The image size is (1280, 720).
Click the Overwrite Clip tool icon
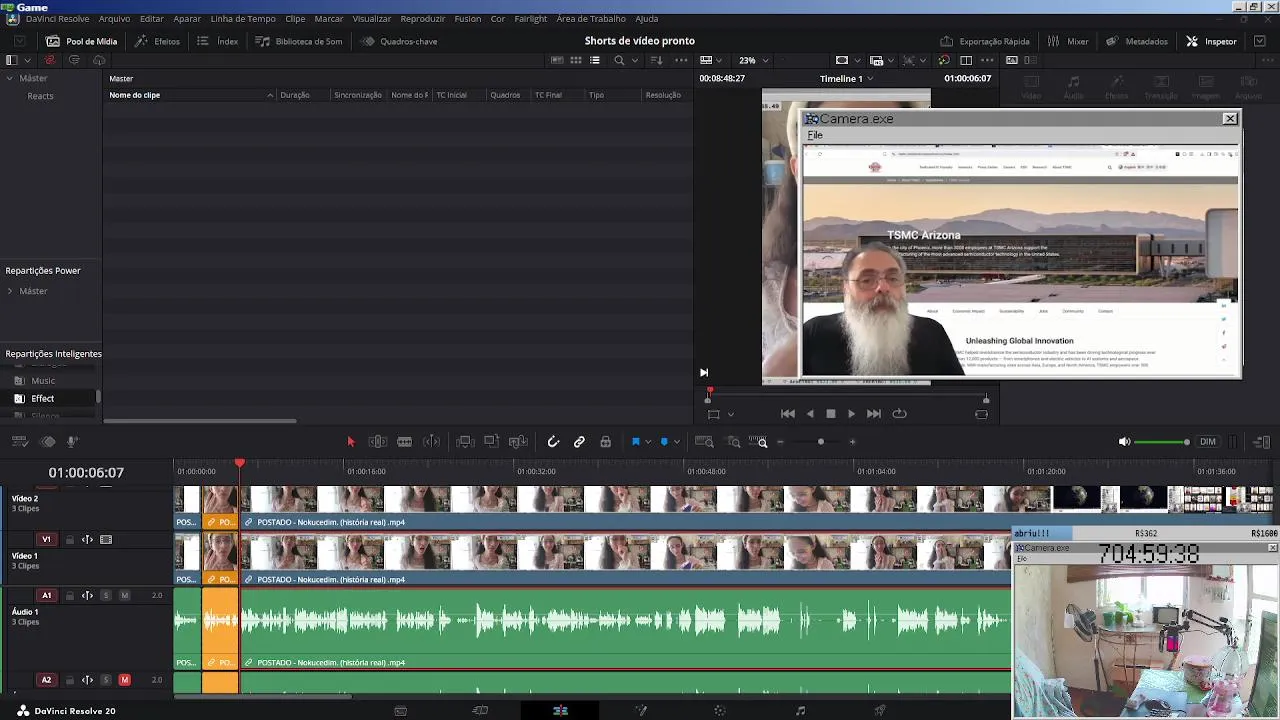[491, 442]
